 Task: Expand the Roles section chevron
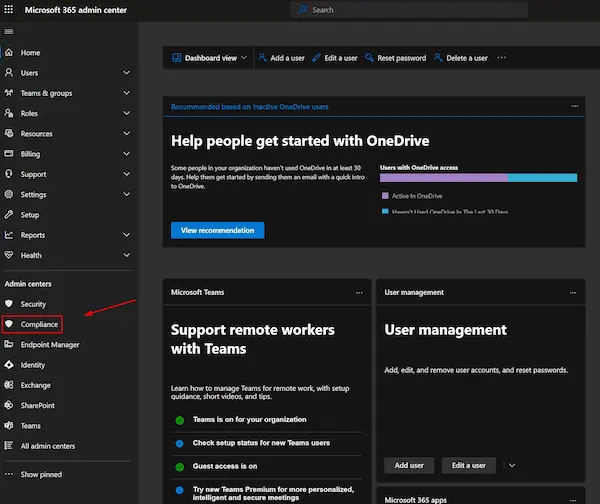(126, 113)
